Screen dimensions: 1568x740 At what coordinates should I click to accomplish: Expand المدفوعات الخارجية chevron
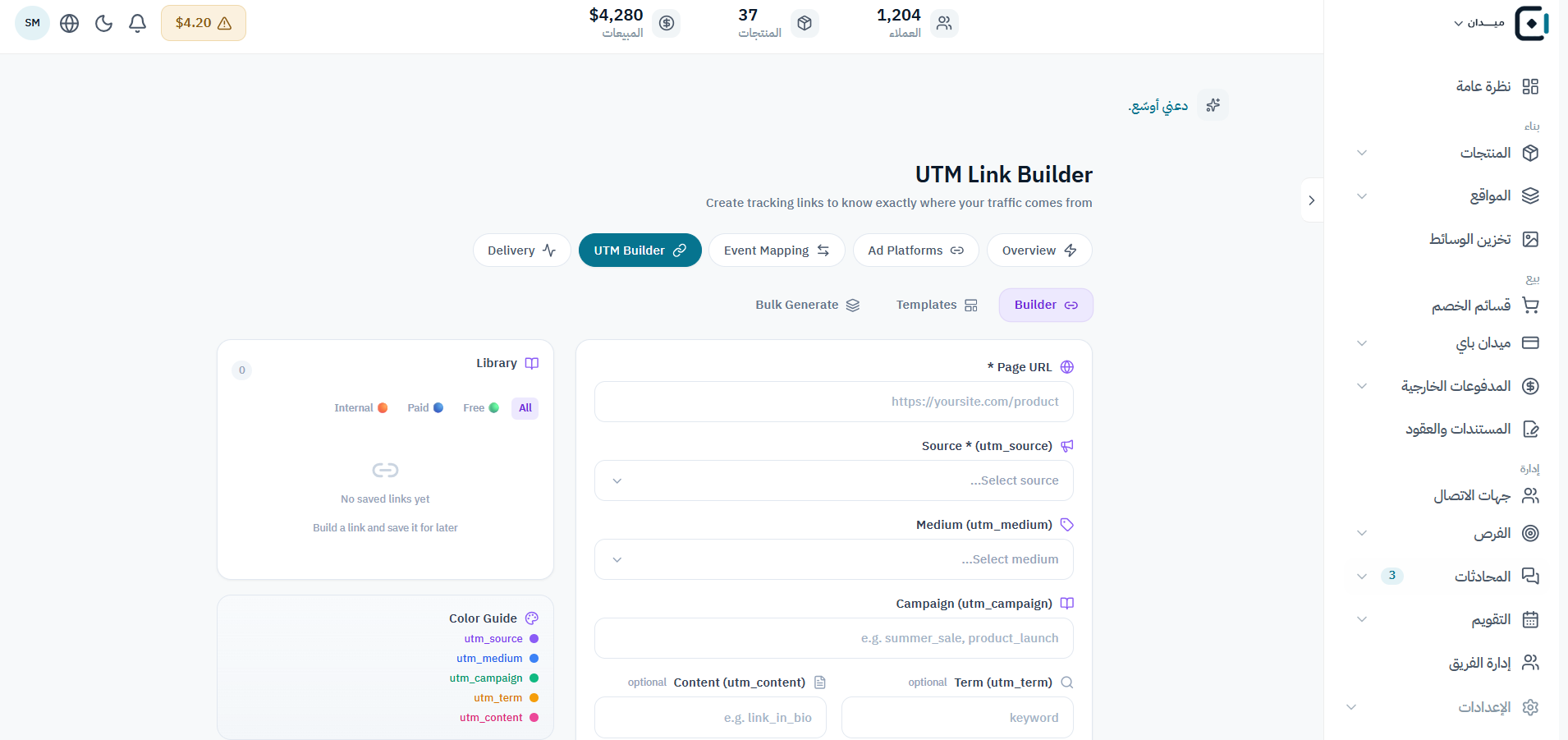1362,386
